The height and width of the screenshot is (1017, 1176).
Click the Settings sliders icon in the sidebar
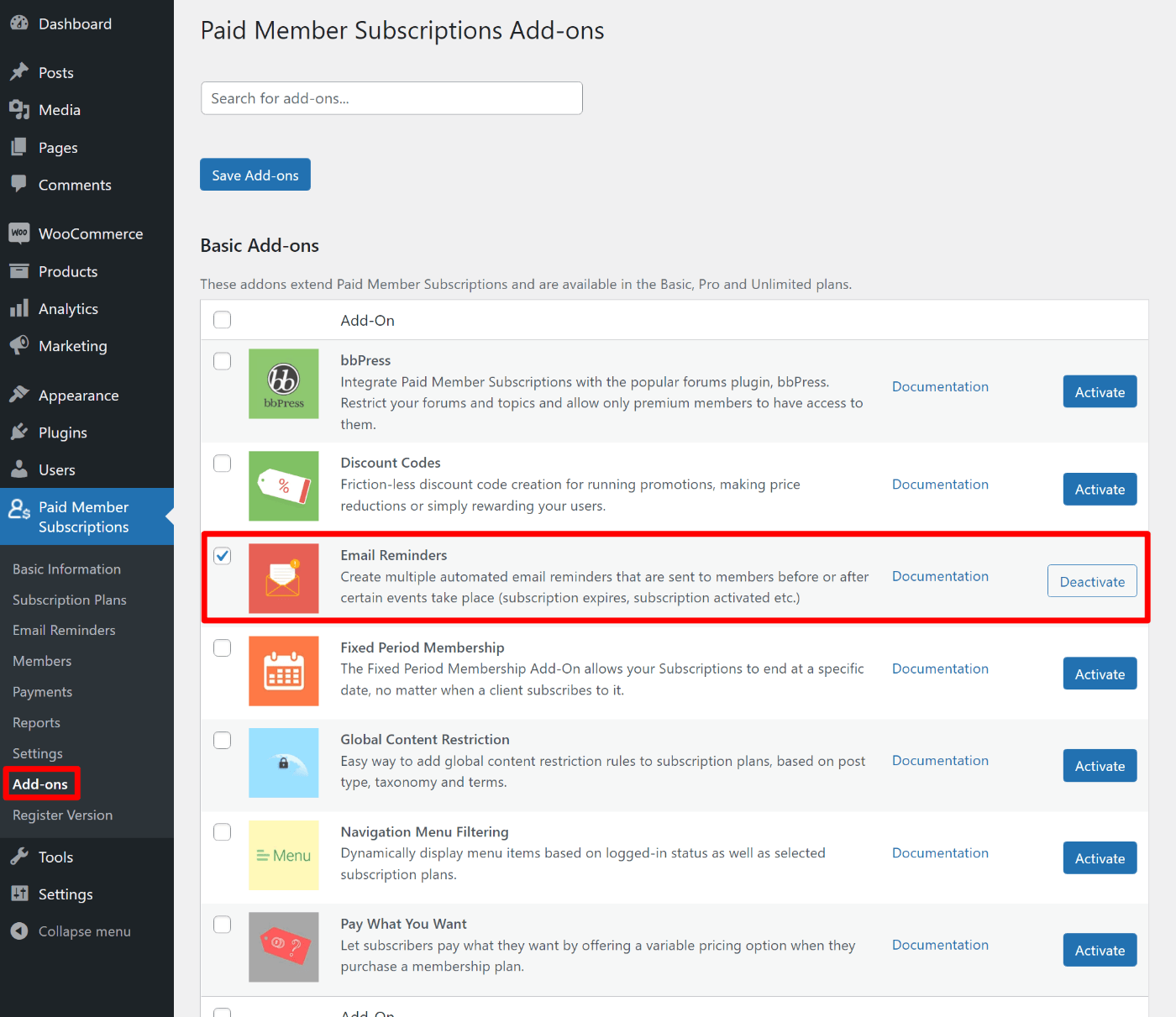19,894
